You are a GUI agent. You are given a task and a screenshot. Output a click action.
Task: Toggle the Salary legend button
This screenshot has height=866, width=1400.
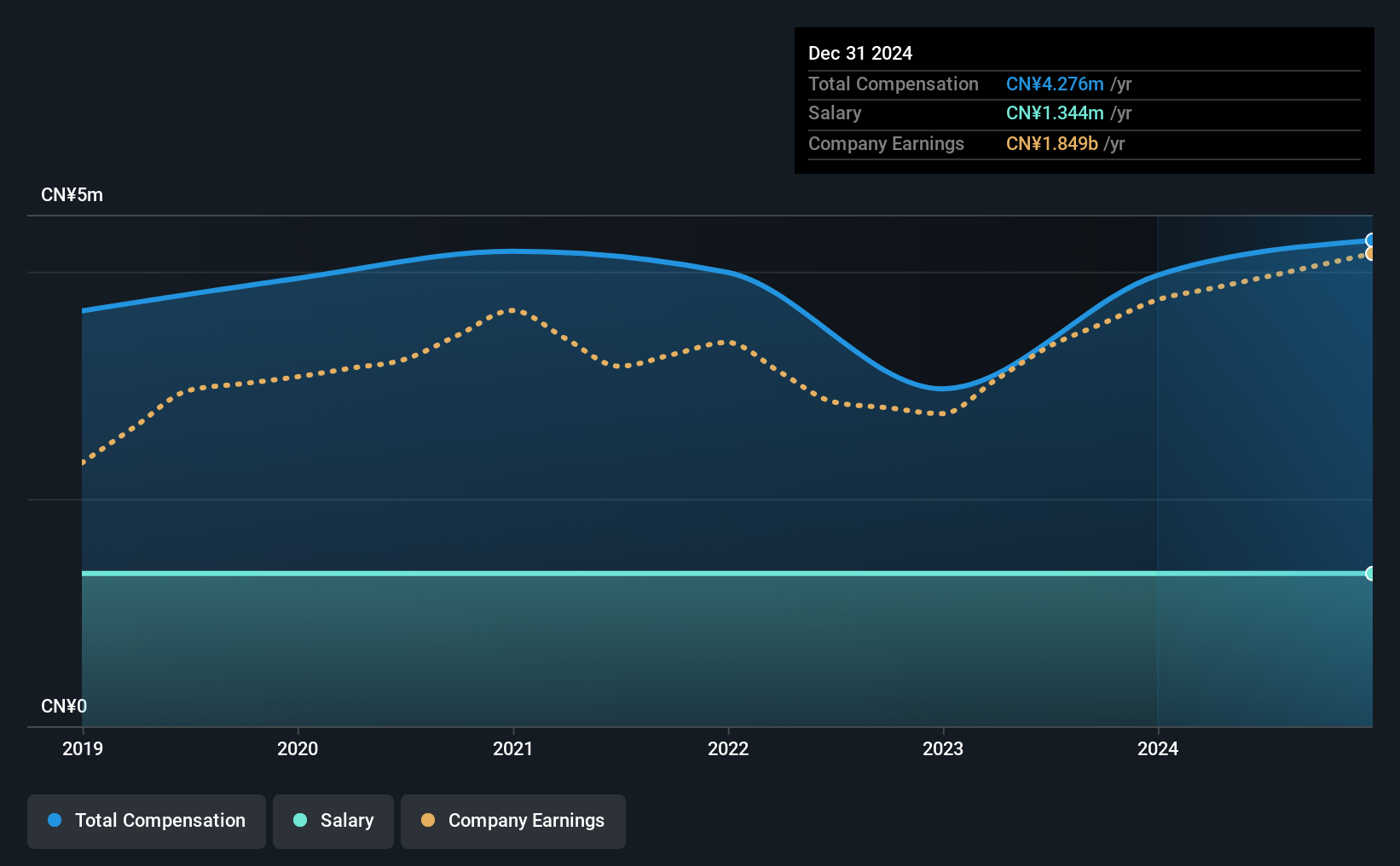point(333,821)
